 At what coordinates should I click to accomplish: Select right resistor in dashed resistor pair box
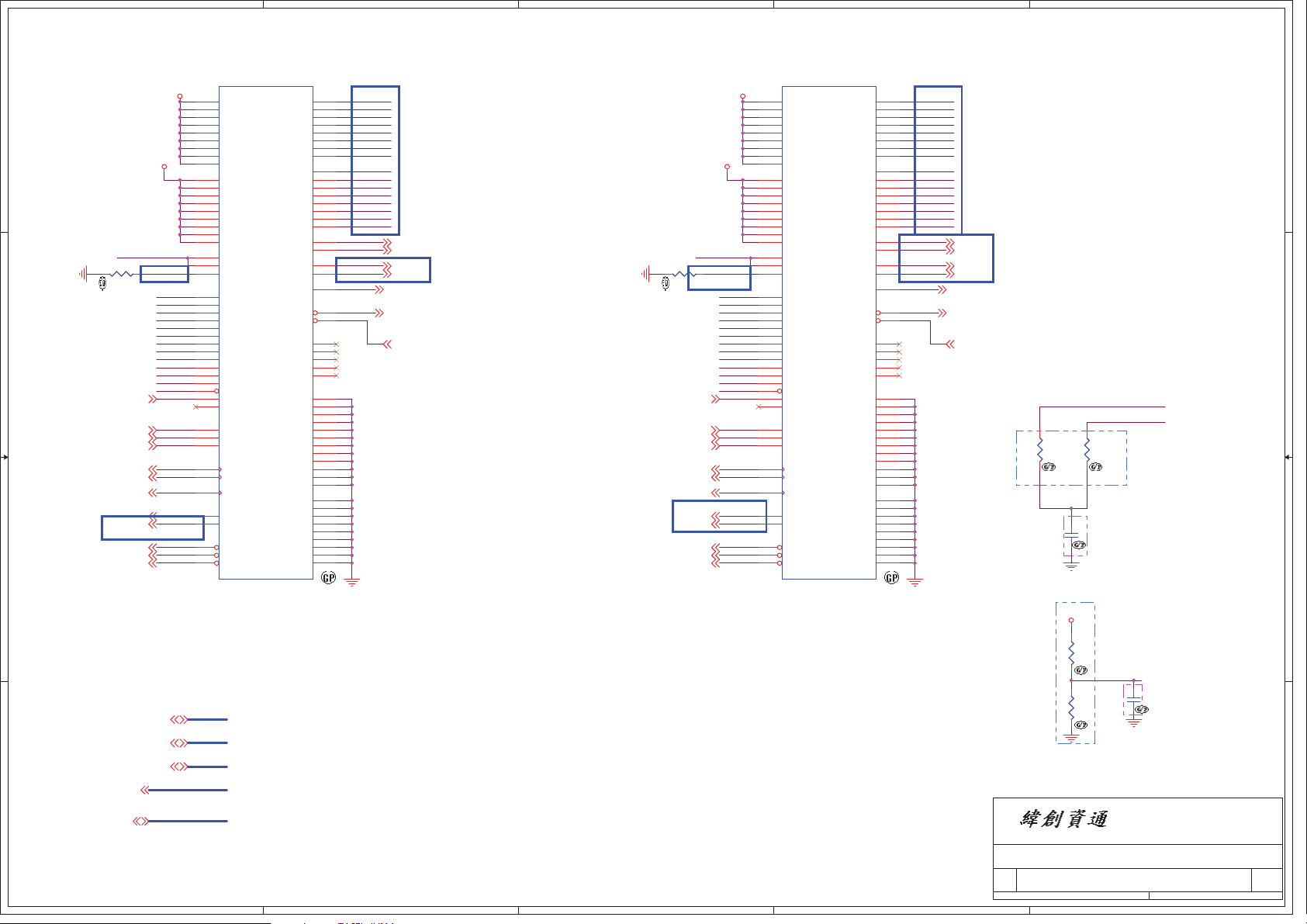coord(1087,448)
